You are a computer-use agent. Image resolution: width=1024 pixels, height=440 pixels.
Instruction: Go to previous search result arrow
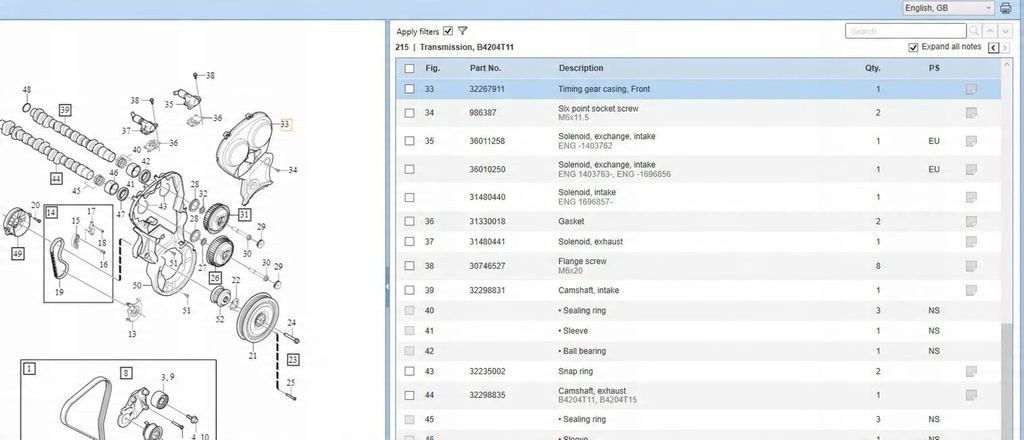(x=990, y=31)
